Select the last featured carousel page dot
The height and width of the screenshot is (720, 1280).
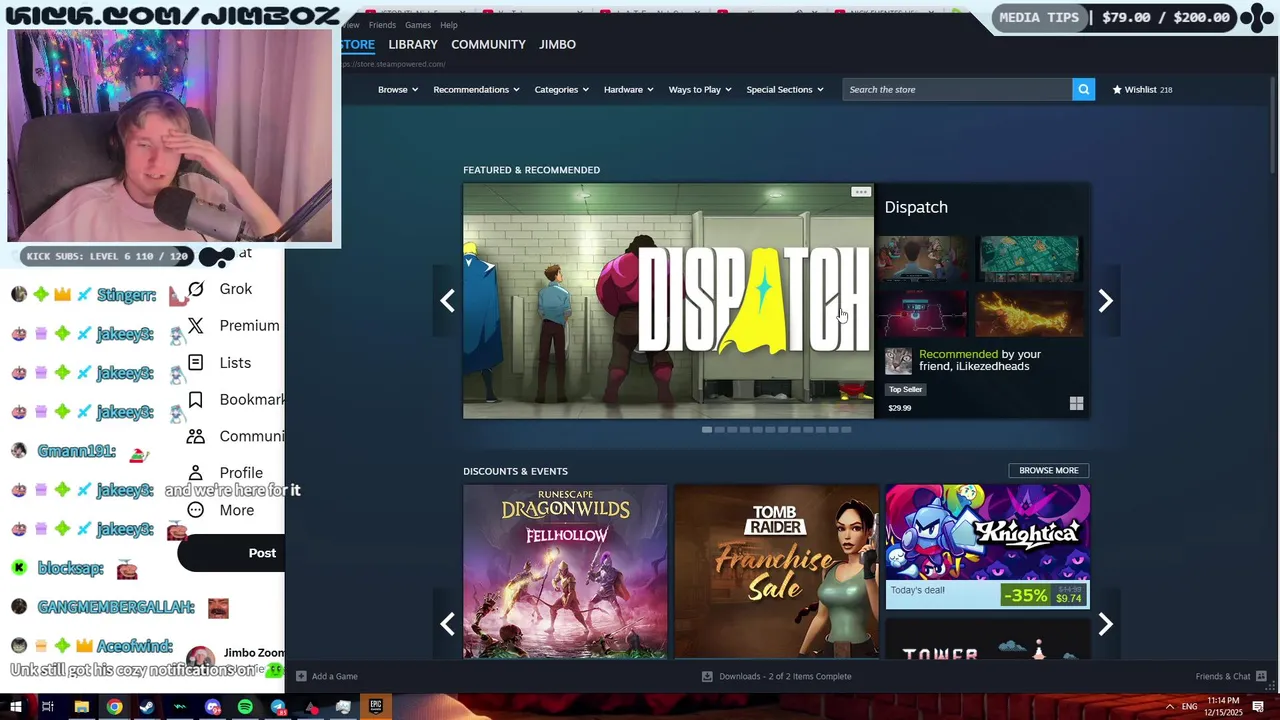pos(846,430)
